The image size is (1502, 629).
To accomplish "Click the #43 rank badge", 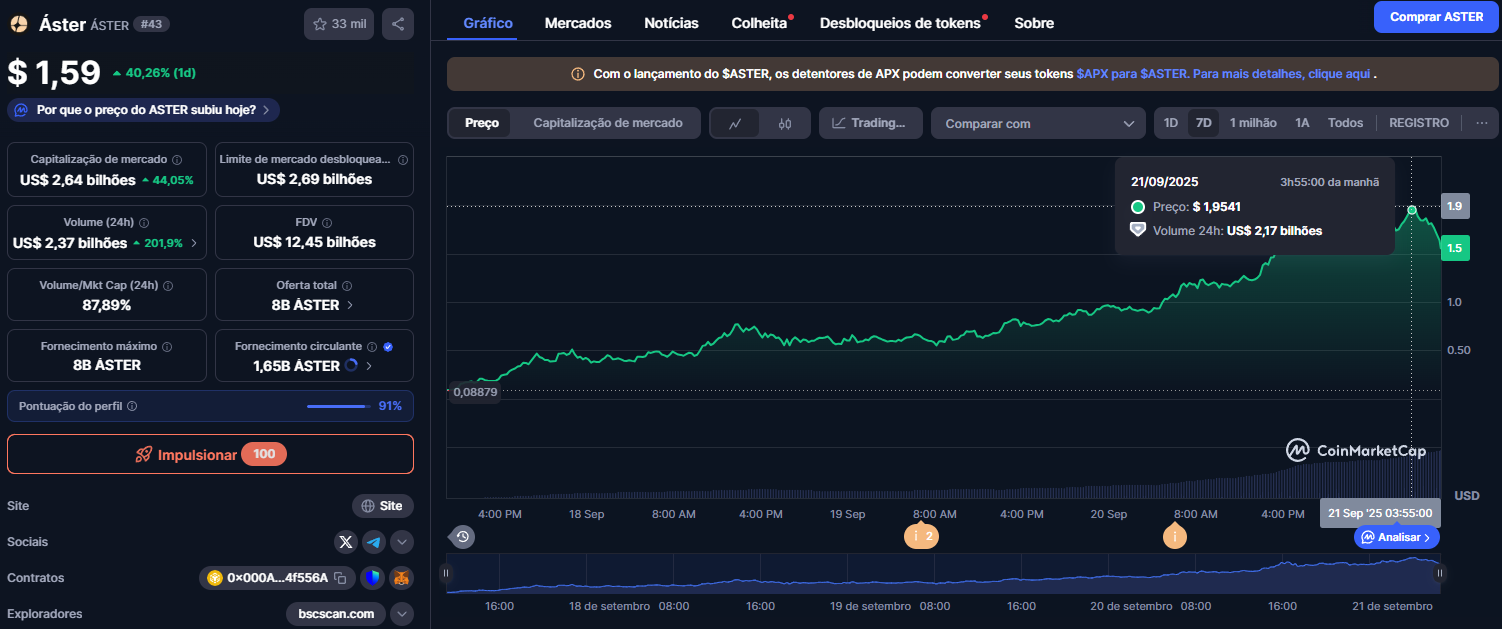I will tap(153, 24).
